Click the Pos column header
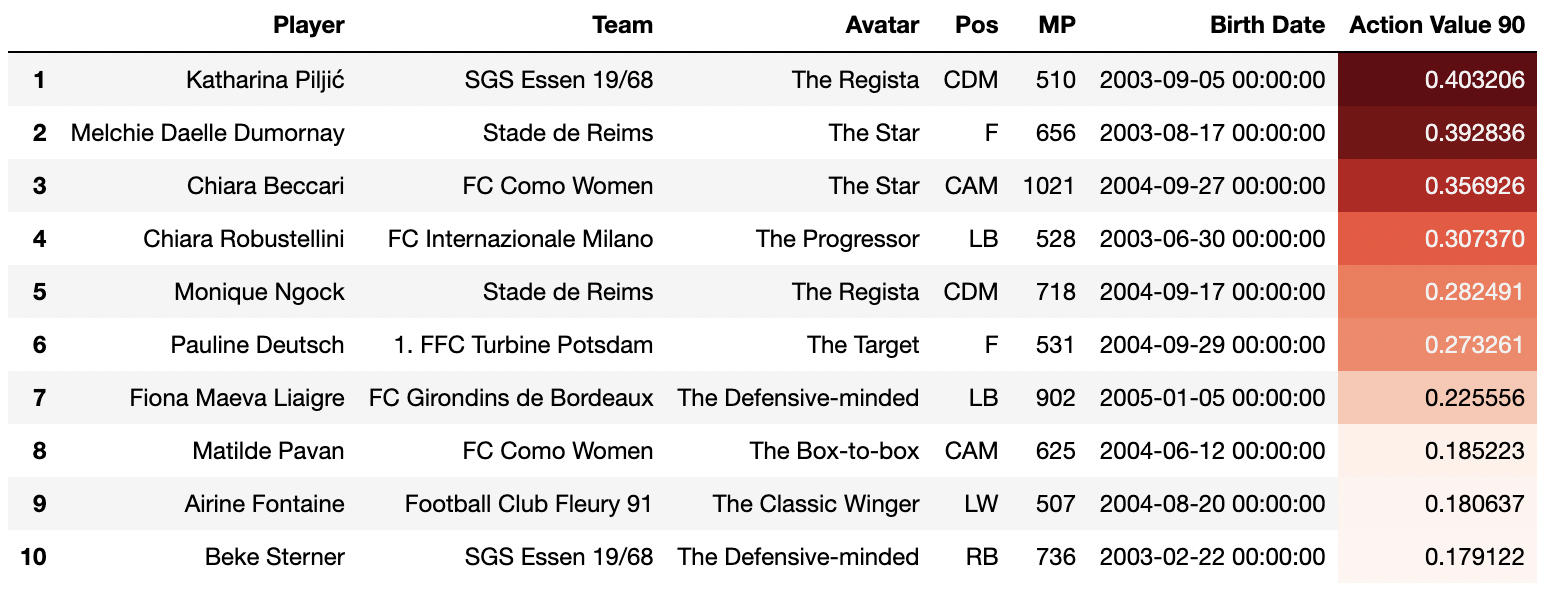1550x592 pixels. click(x=976, y=26)
